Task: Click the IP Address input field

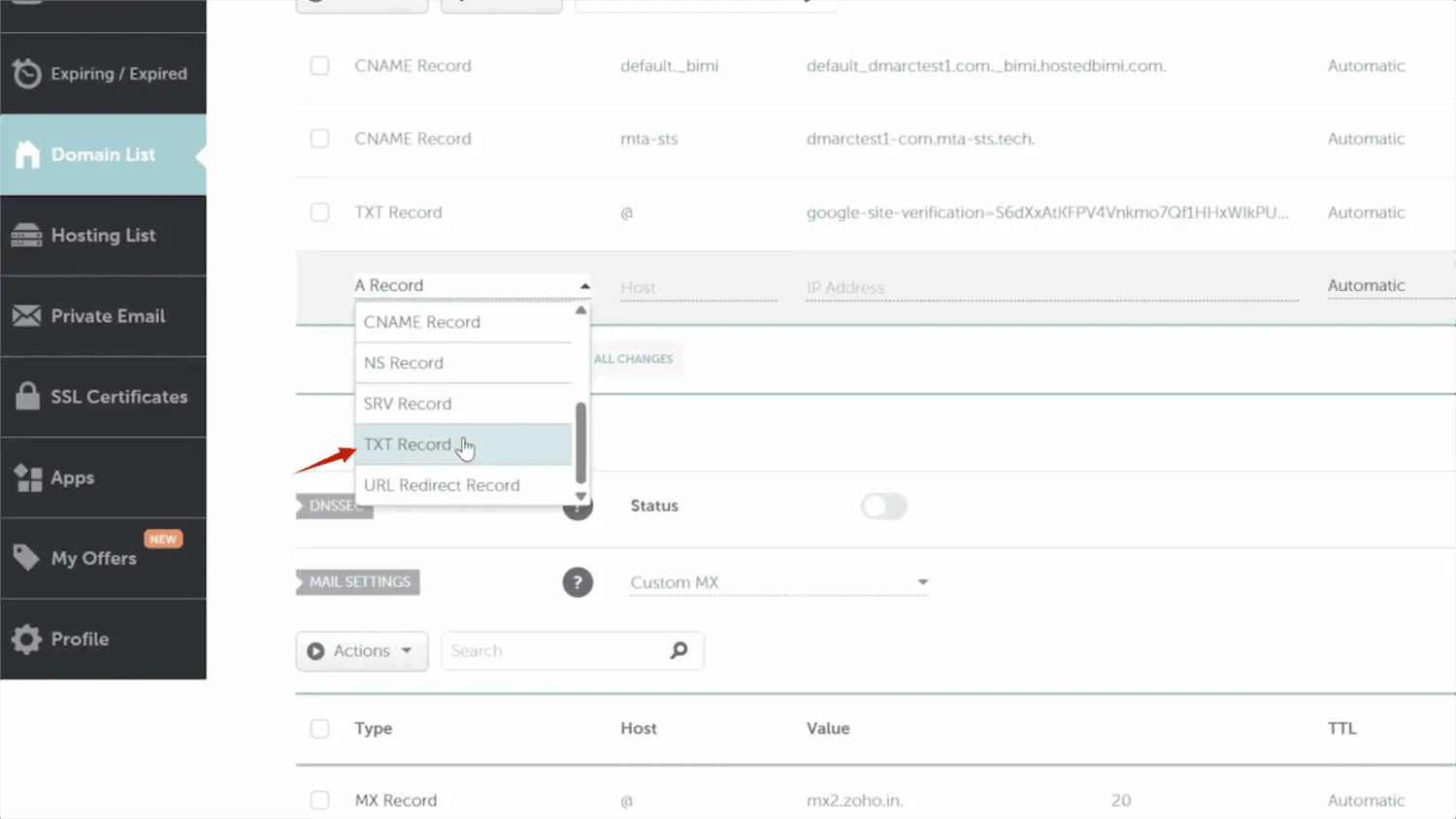Action: pos(1052,287)
